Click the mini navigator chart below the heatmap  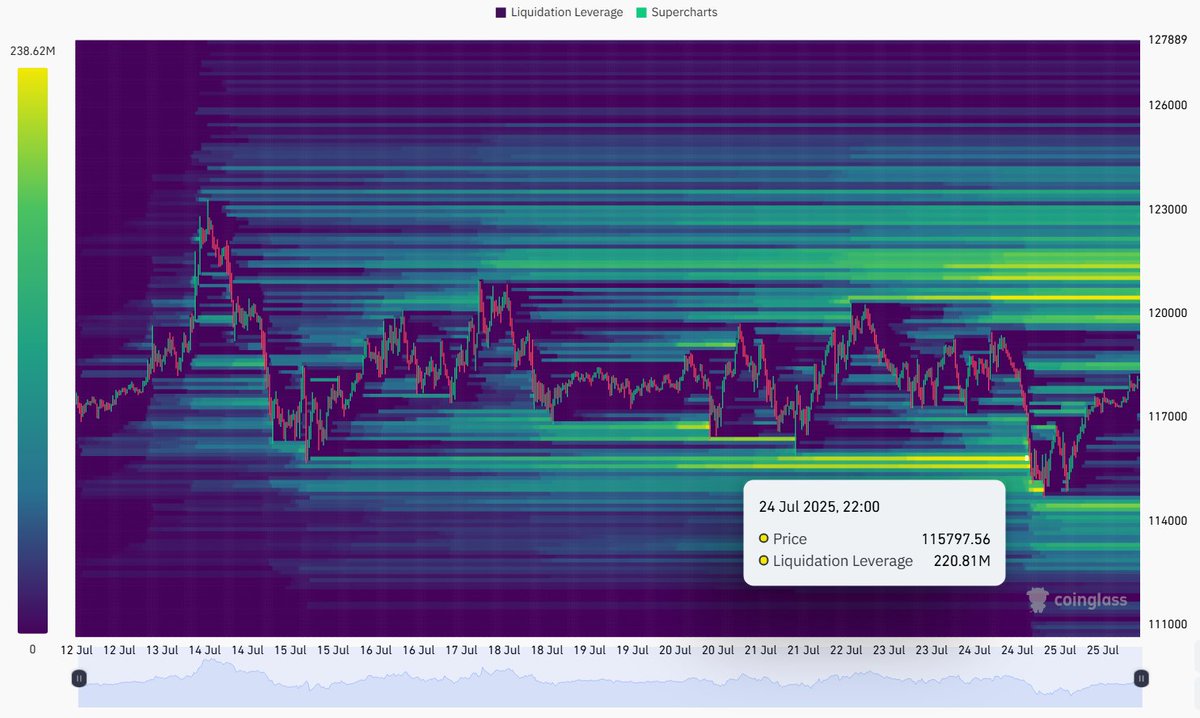(x=600, y=685)
